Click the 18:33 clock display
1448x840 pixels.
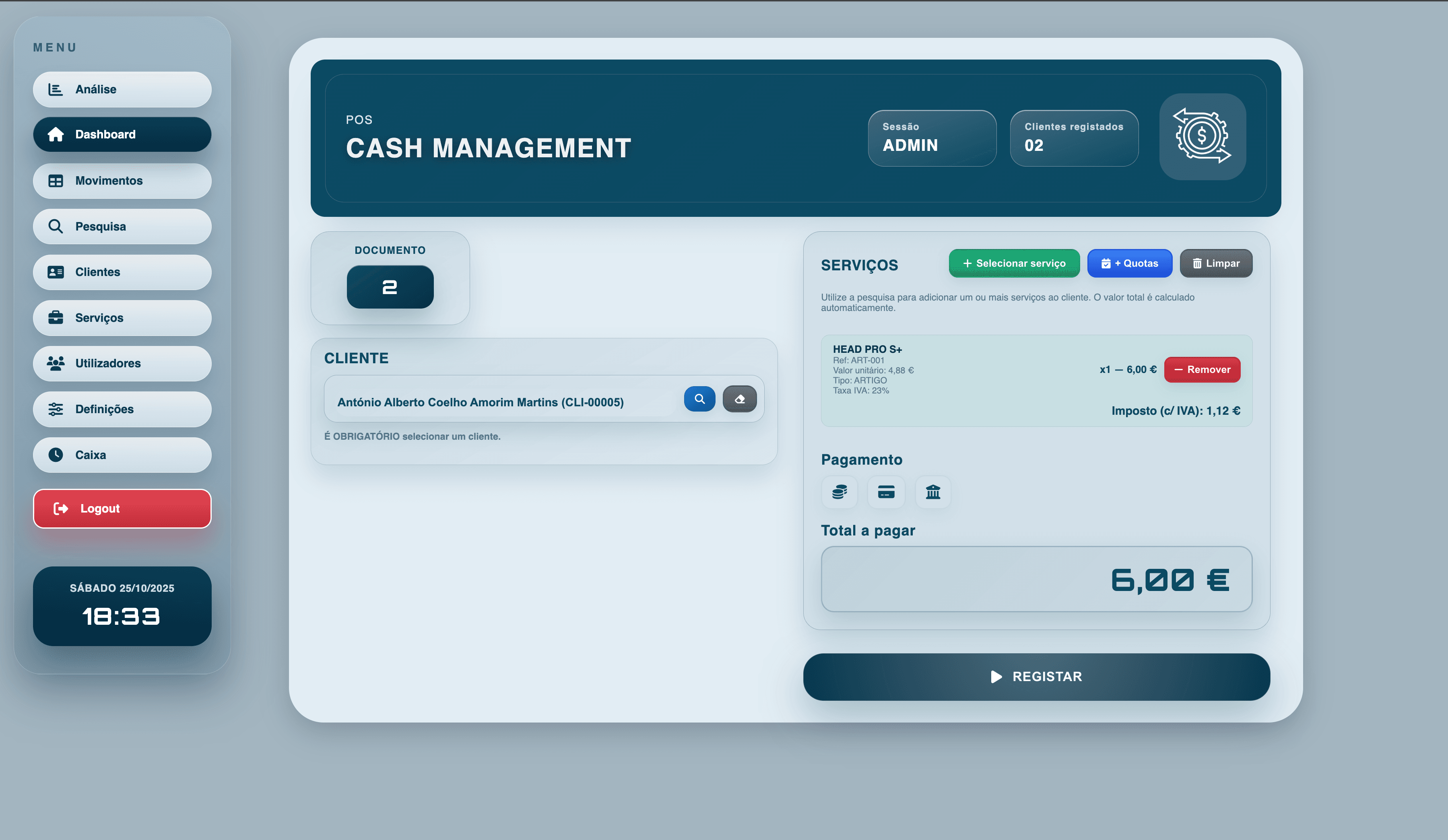click(x=121, y=616)
